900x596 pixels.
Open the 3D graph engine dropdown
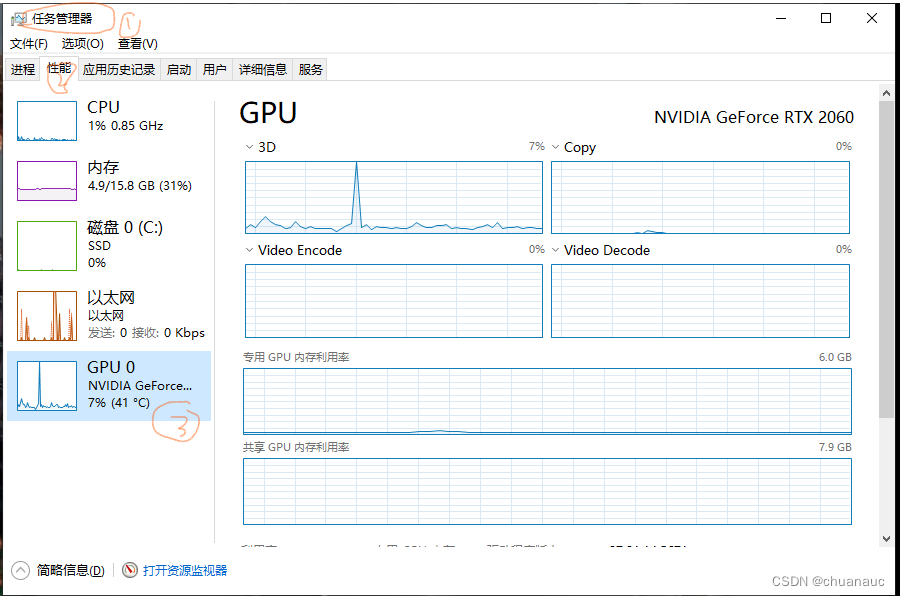(x=250, y=147)
